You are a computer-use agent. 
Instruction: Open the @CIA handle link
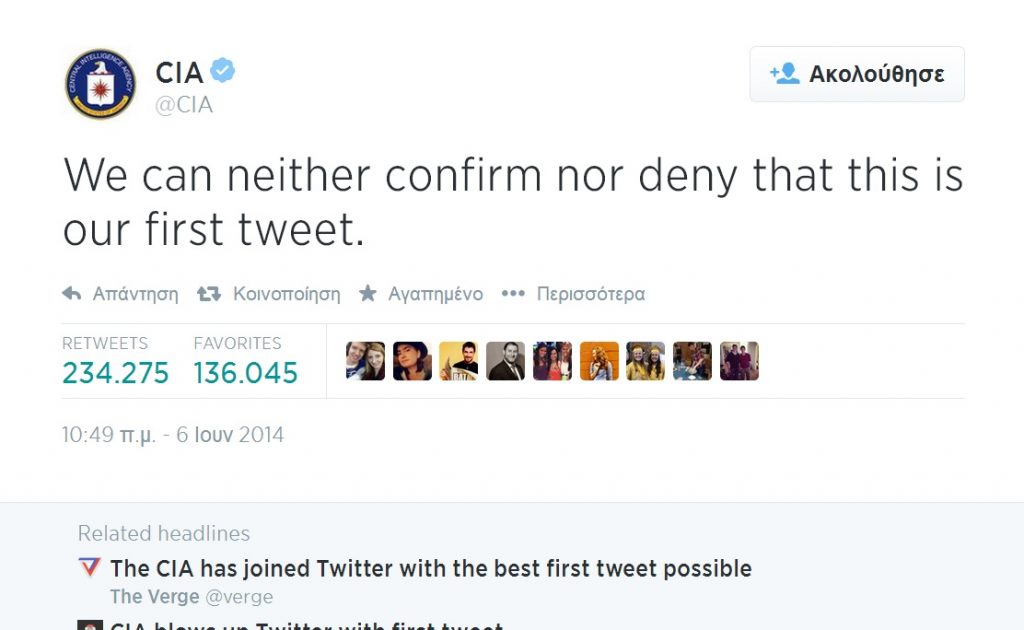point(184,105)
